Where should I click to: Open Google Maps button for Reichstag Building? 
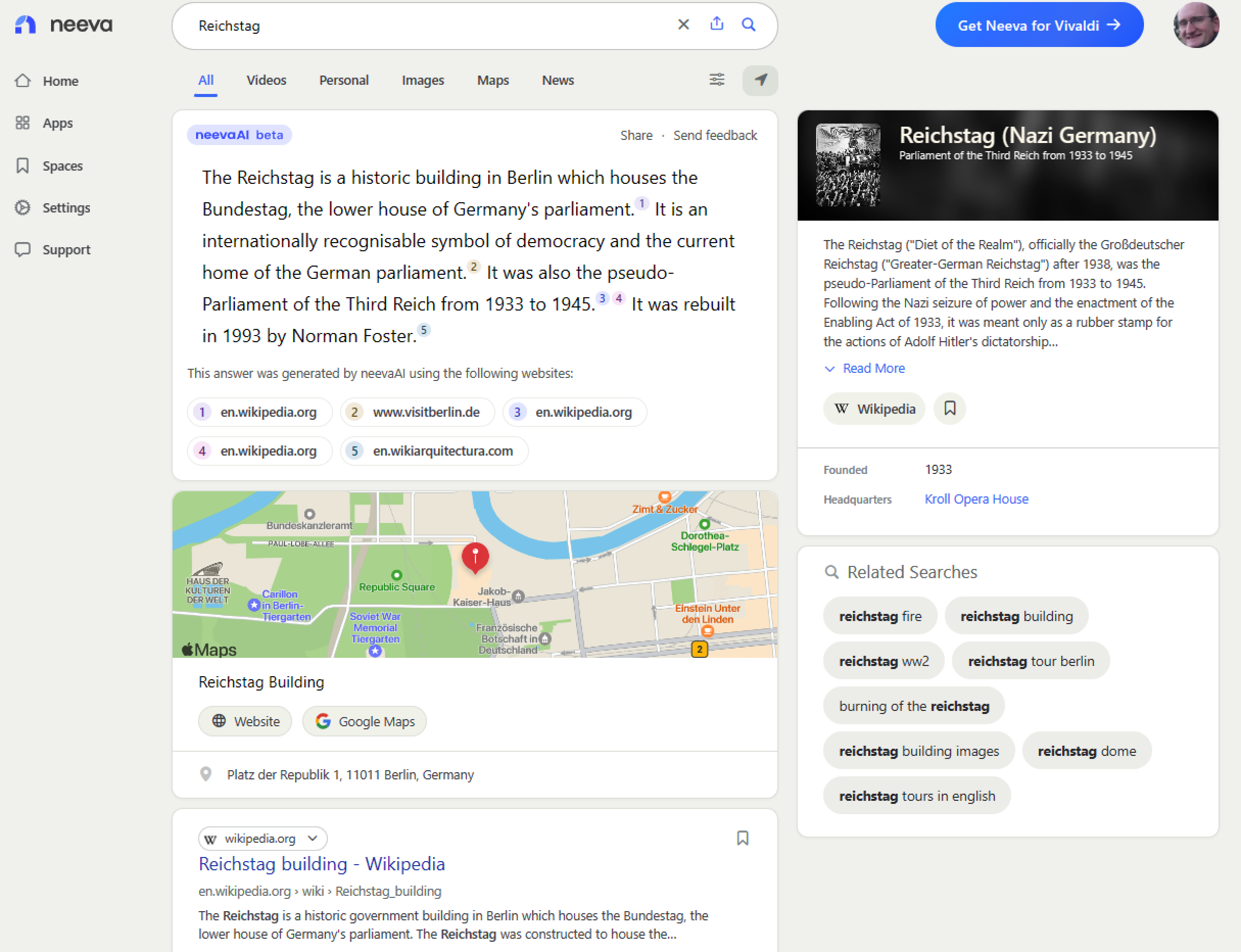coord(364,721)
